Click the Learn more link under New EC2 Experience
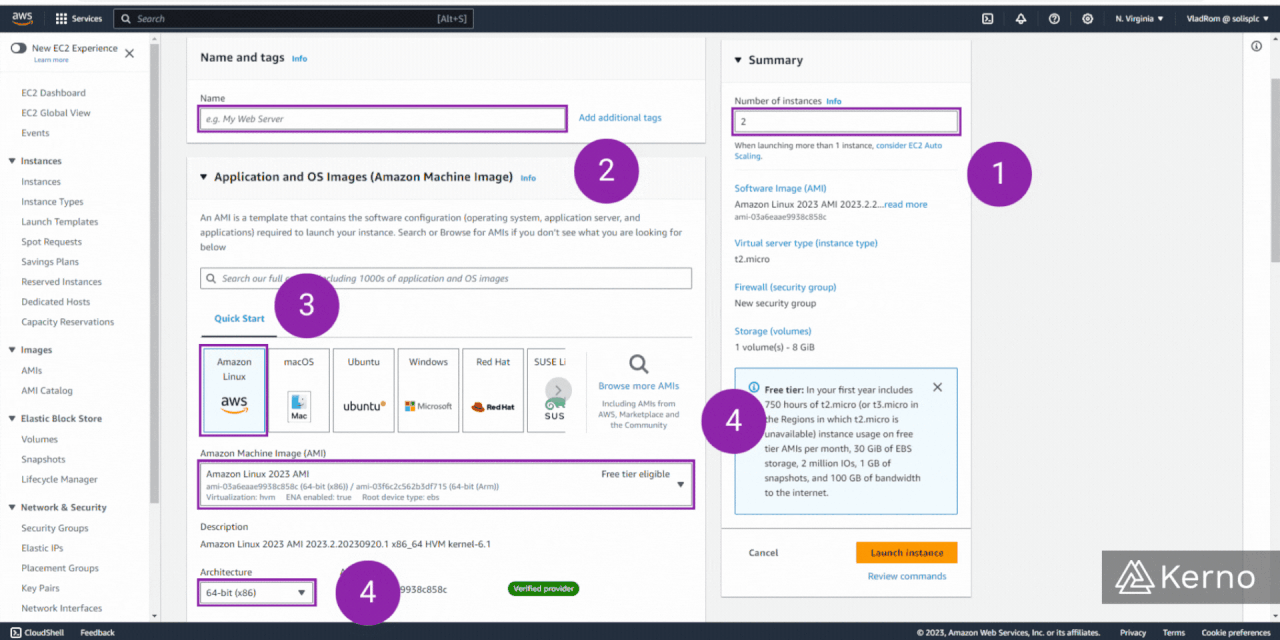 (x=51, y=60)
